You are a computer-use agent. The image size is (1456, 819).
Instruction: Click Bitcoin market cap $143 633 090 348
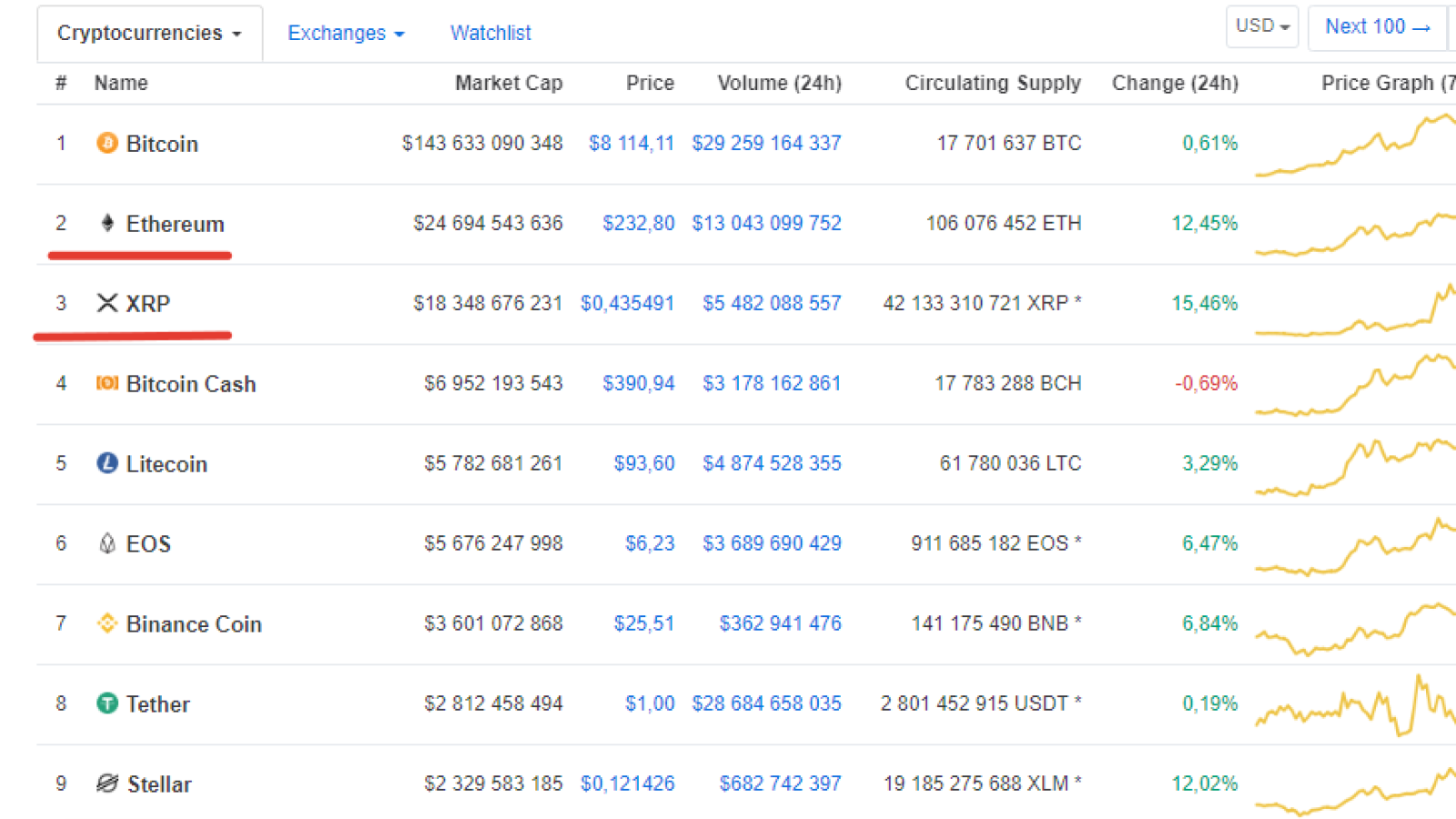(x=482, y=143)
